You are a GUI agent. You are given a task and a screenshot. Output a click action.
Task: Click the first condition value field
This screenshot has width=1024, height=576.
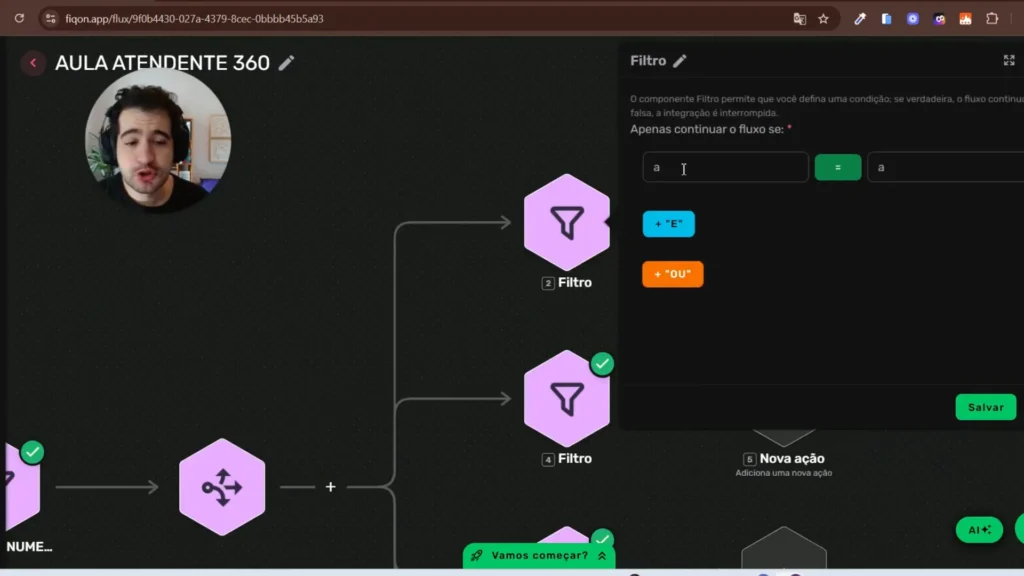(x=725, y=167)
